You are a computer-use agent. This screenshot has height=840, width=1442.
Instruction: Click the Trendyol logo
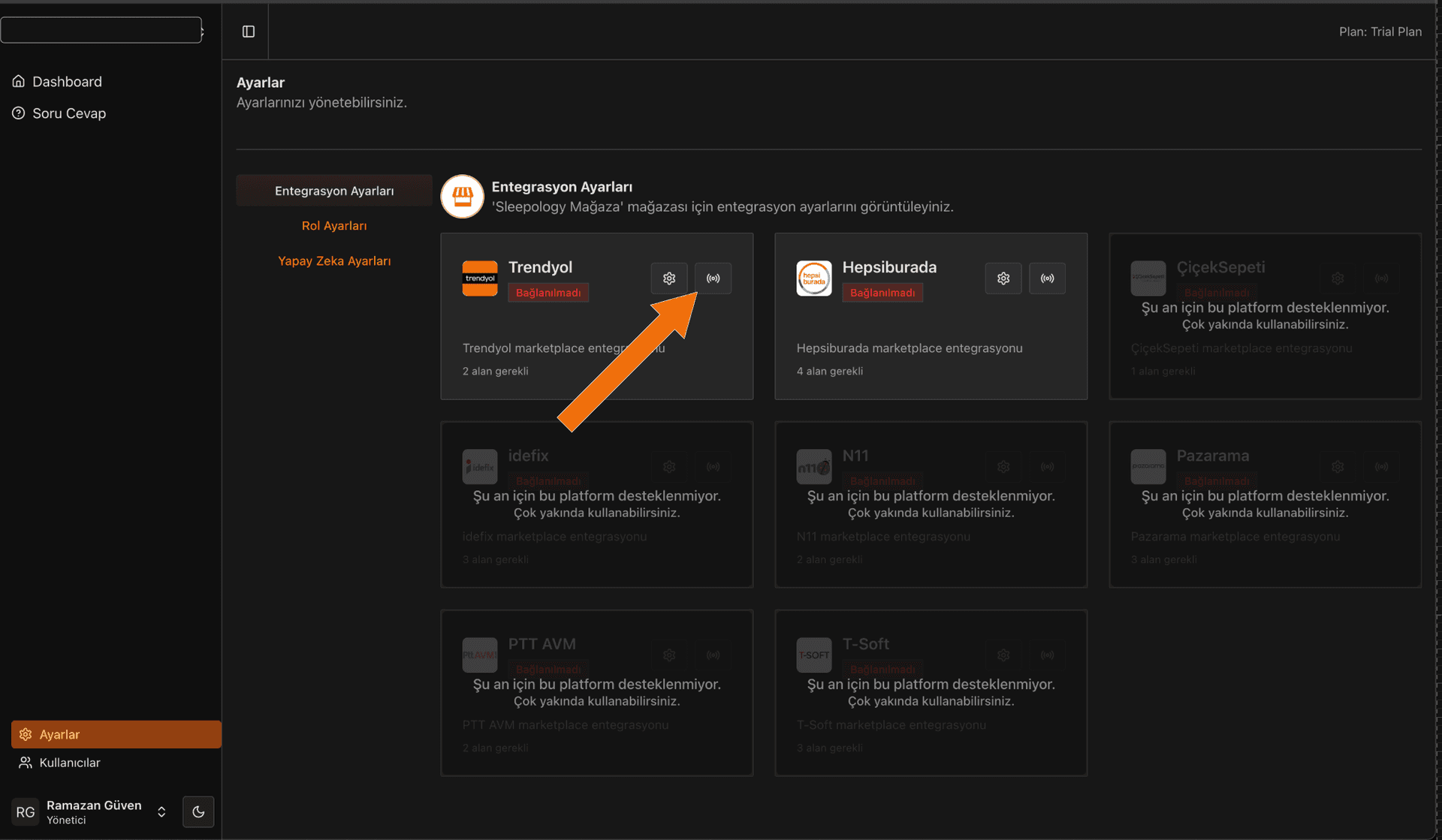[480, 278]
